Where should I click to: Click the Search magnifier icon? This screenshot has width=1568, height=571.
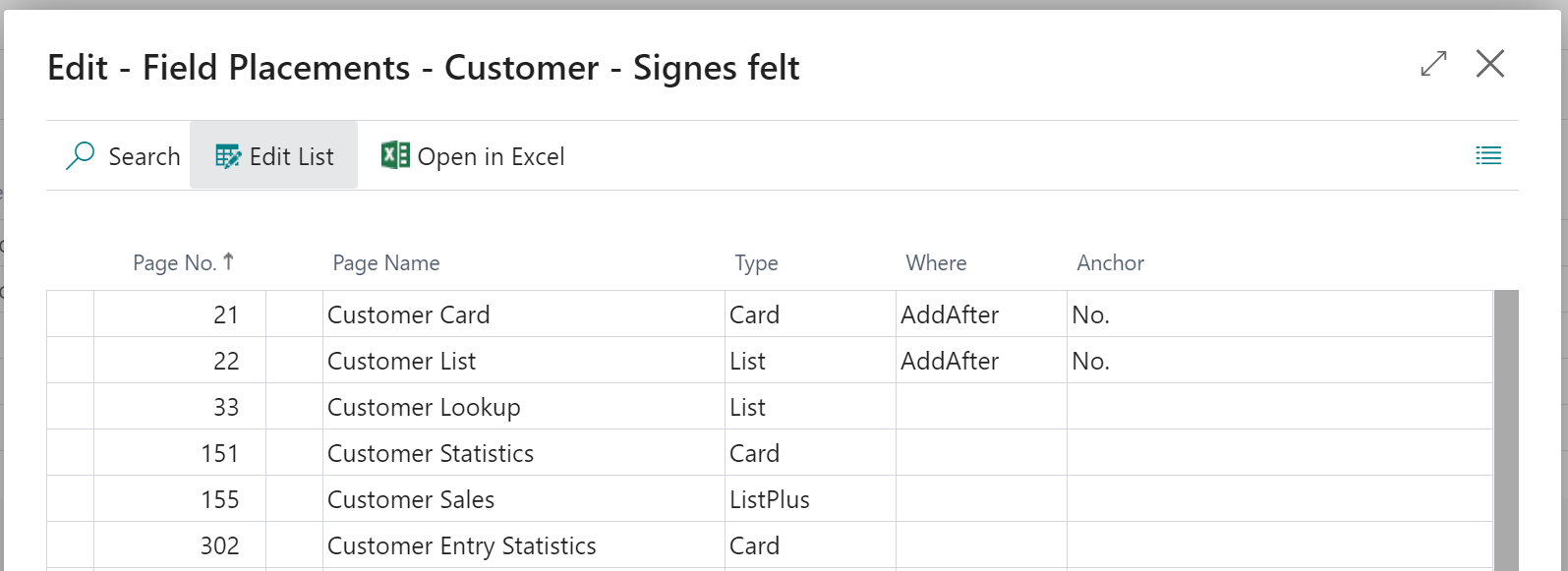tap(80, 156)
